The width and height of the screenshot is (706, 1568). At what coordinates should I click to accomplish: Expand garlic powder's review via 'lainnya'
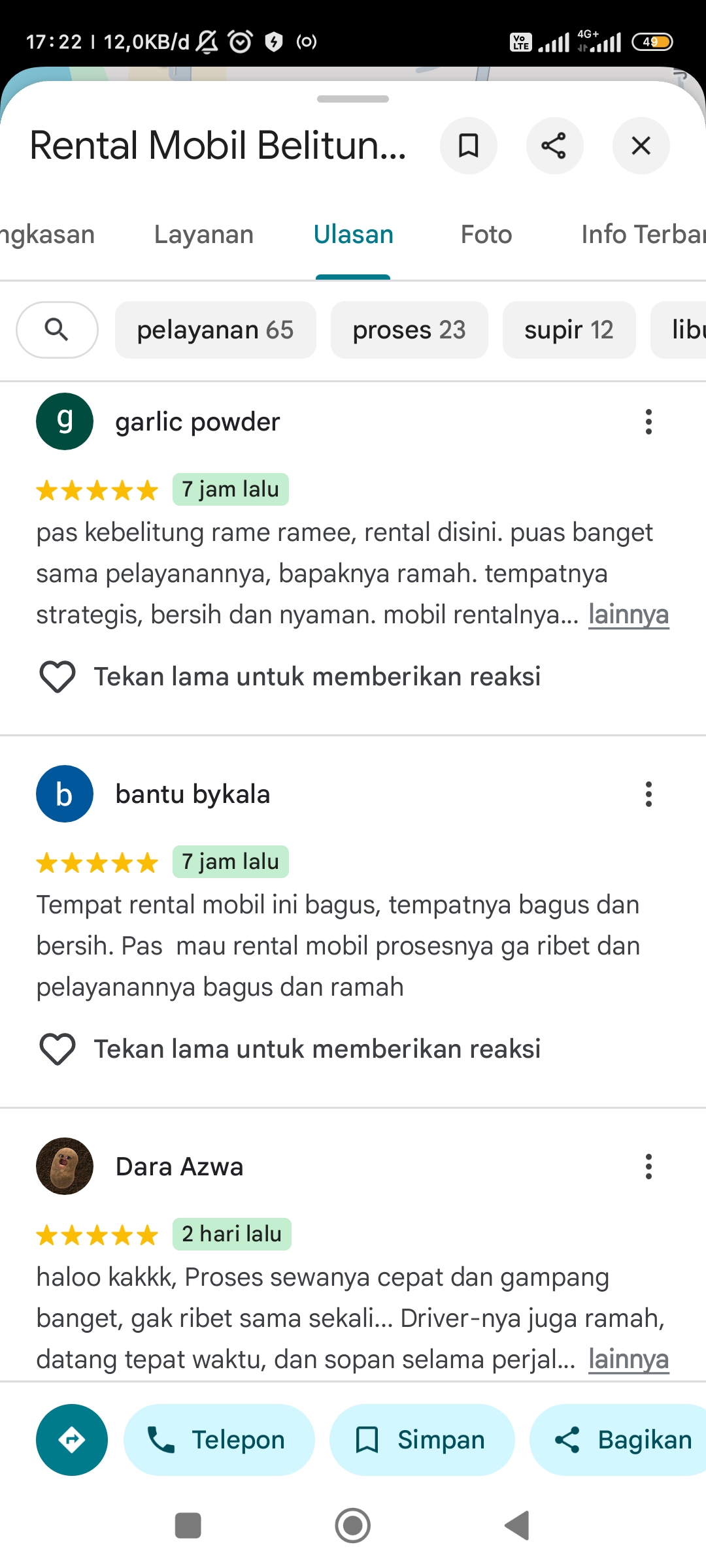coord(629,615)
